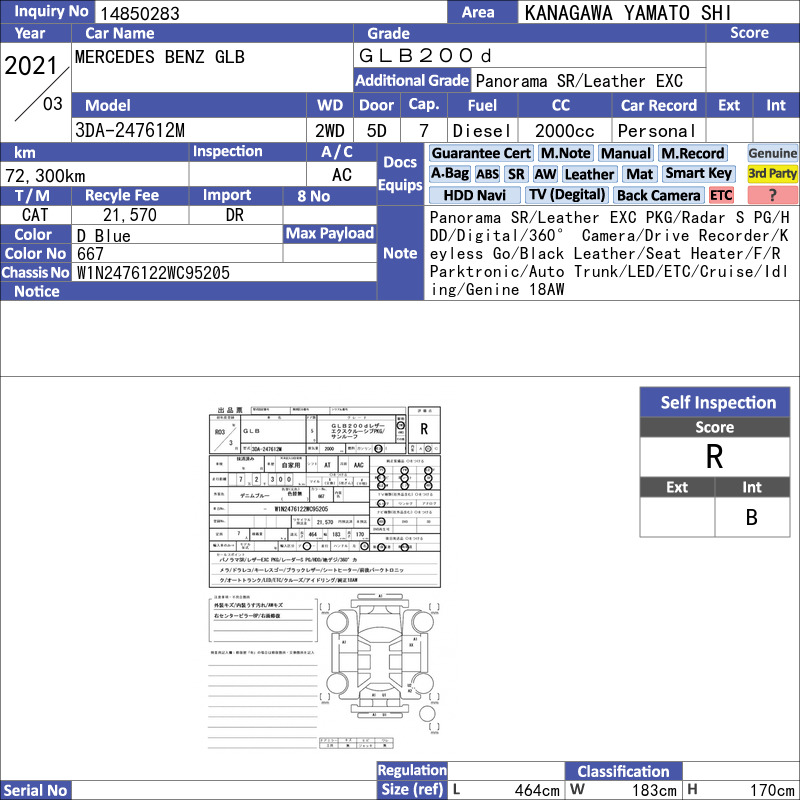The height and width of the screenshot is (800, 800).
Task: Click the CAT transmission value
Action: [x=35, y=215]
